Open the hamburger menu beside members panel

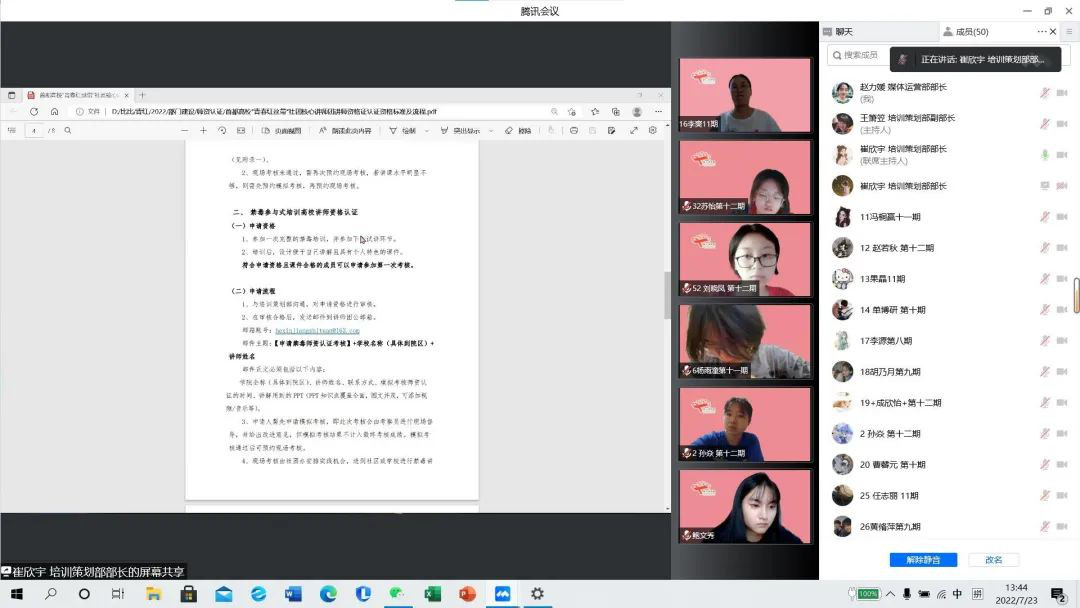point(1068,32)
